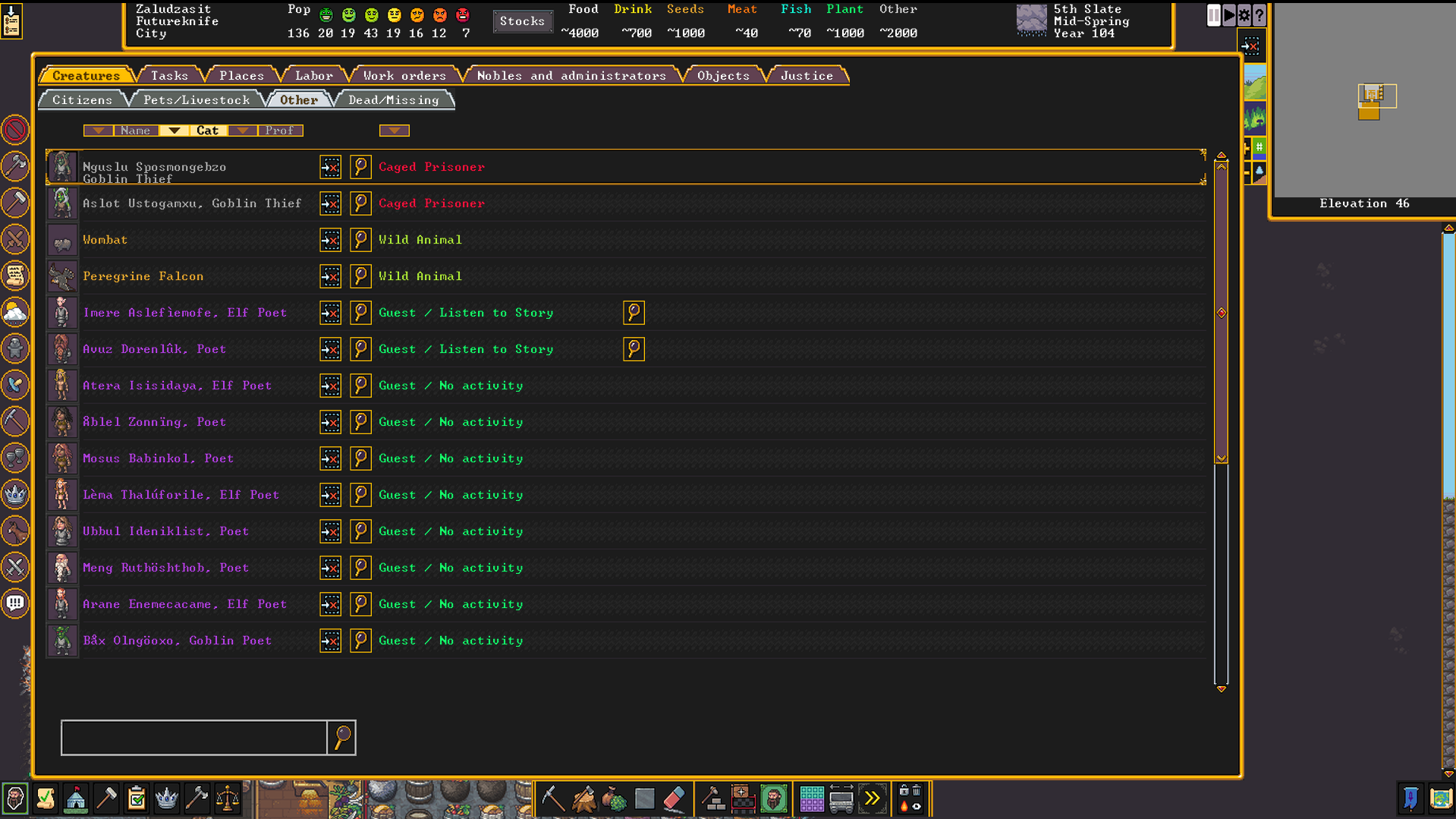Click the creature list scroll-up arrow
Viewport: 1456px width, 819px height.
click(1221, 155)
